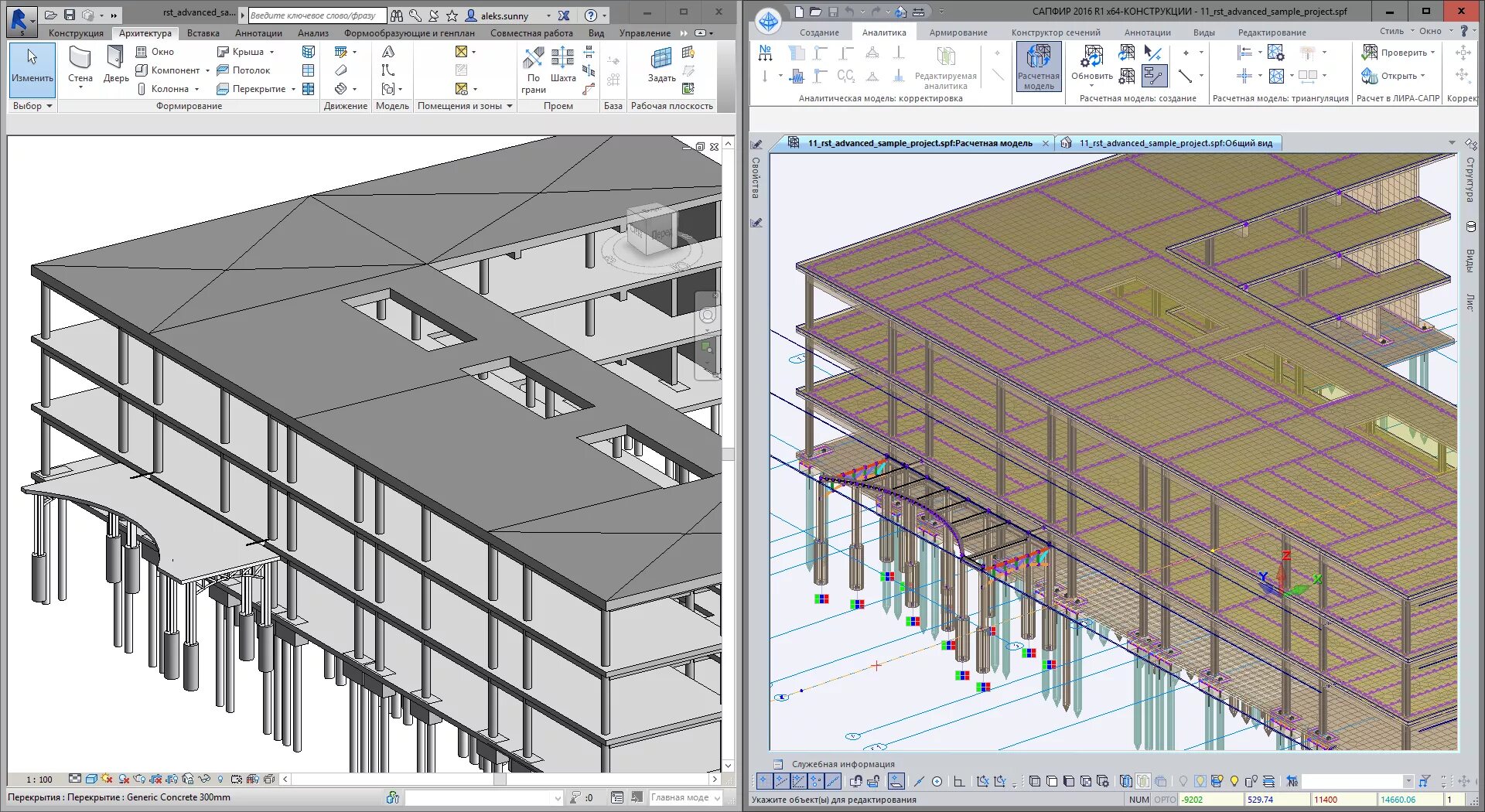Close the Расчетная модель document tab
1485x812 pixels.
[1046, 143]
